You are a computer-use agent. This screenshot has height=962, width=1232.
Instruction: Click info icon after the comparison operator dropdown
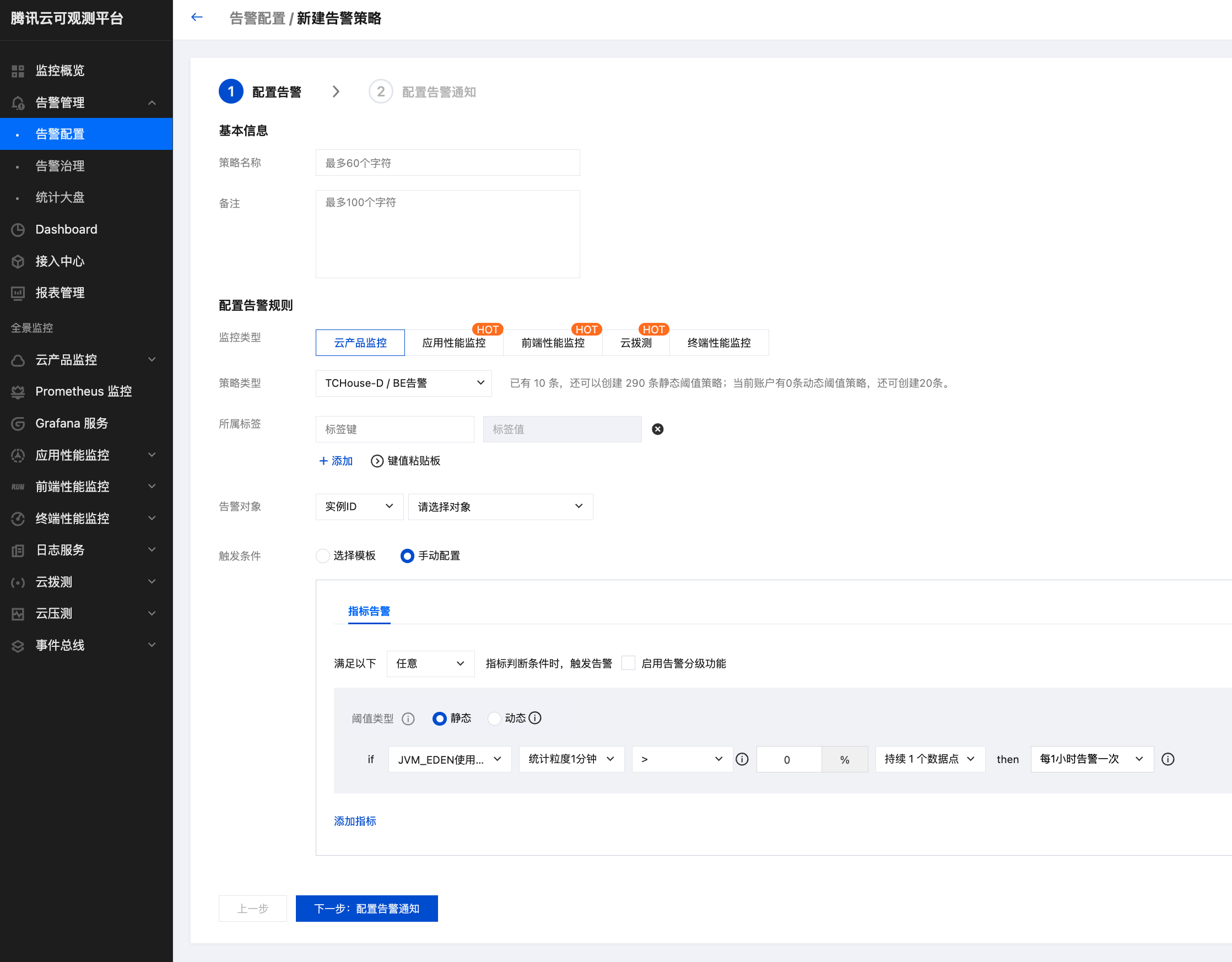(742, 759)
